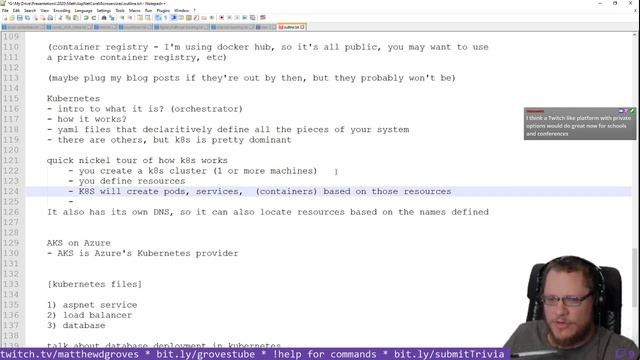
Task: Open the Run menu
Action: click(149, 10)
